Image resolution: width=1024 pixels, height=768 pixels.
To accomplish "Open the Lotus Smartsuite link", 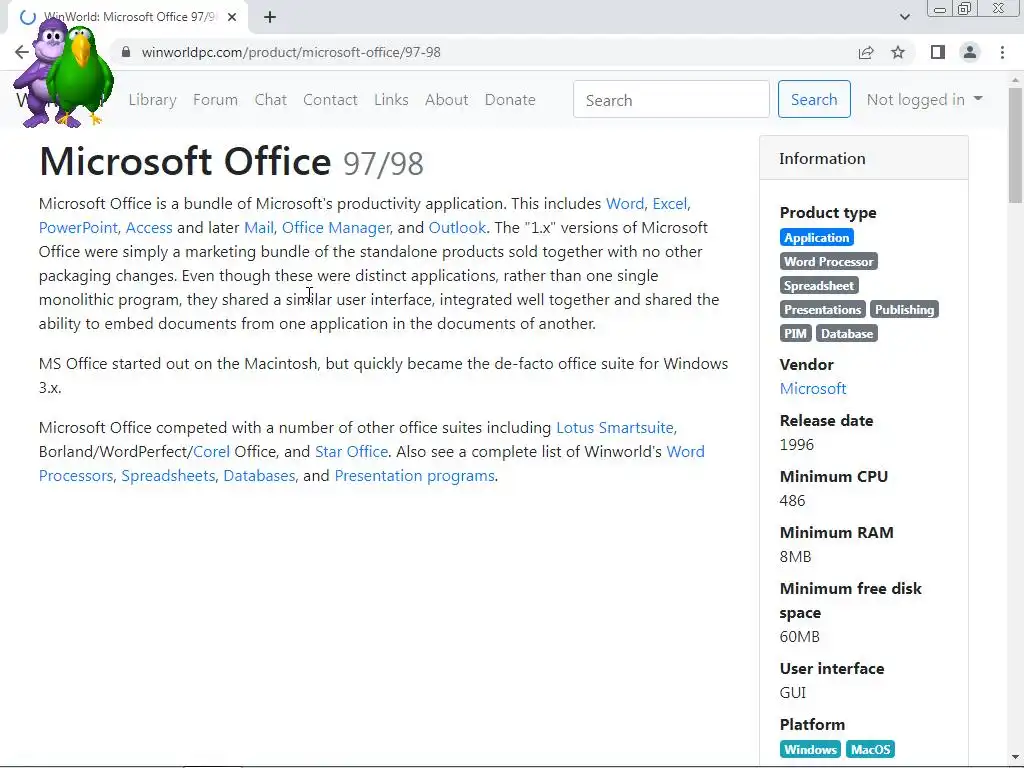I will (x=615, y=428).
